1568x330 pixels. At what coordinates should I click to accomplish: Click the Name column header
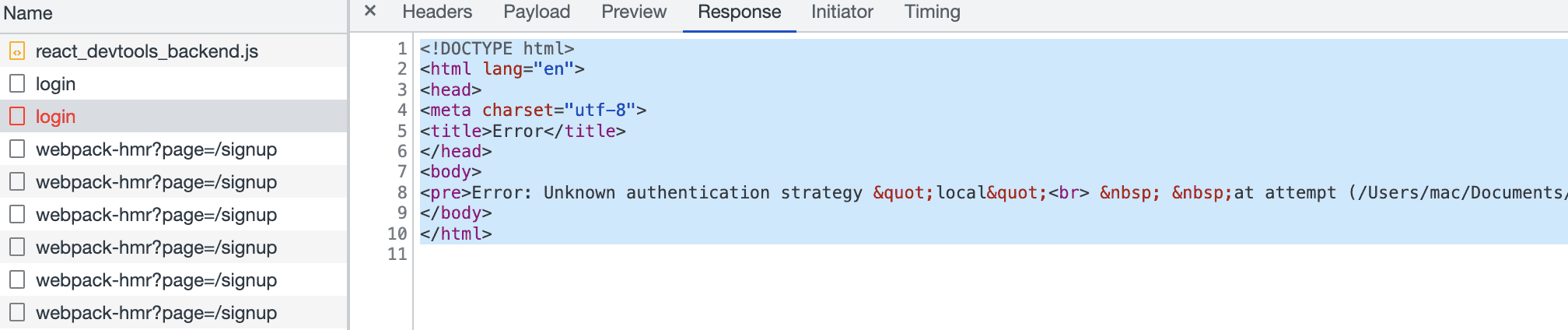coord(28,13)
